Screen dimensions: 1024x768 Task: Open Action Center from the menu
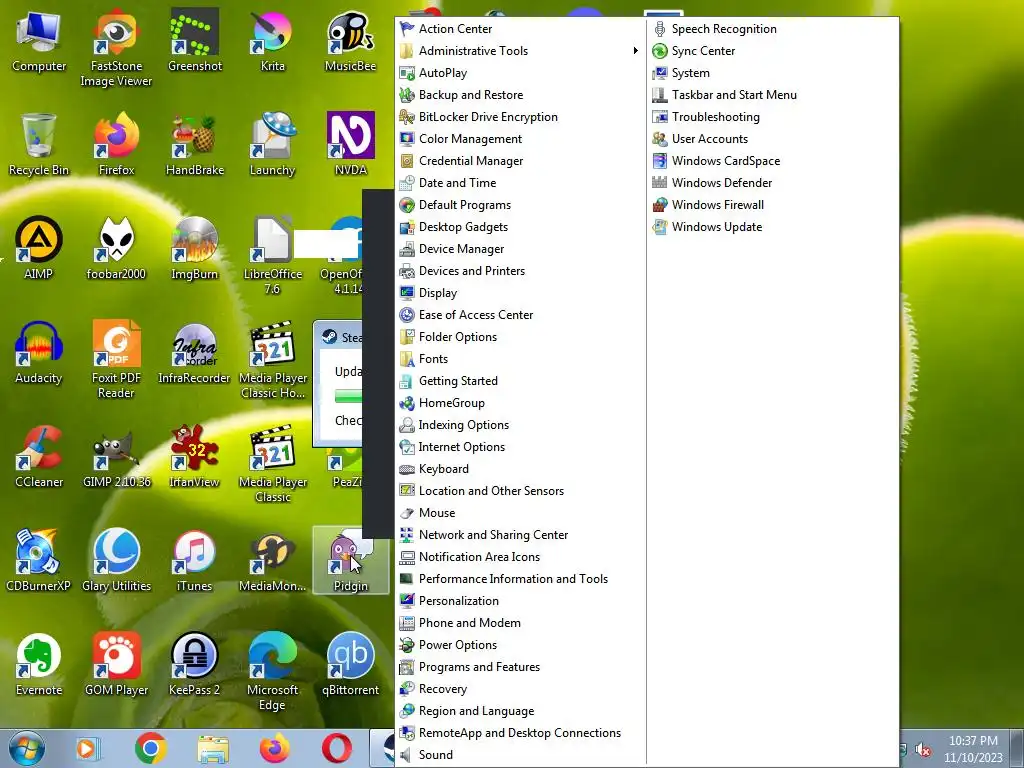[520, 29]
